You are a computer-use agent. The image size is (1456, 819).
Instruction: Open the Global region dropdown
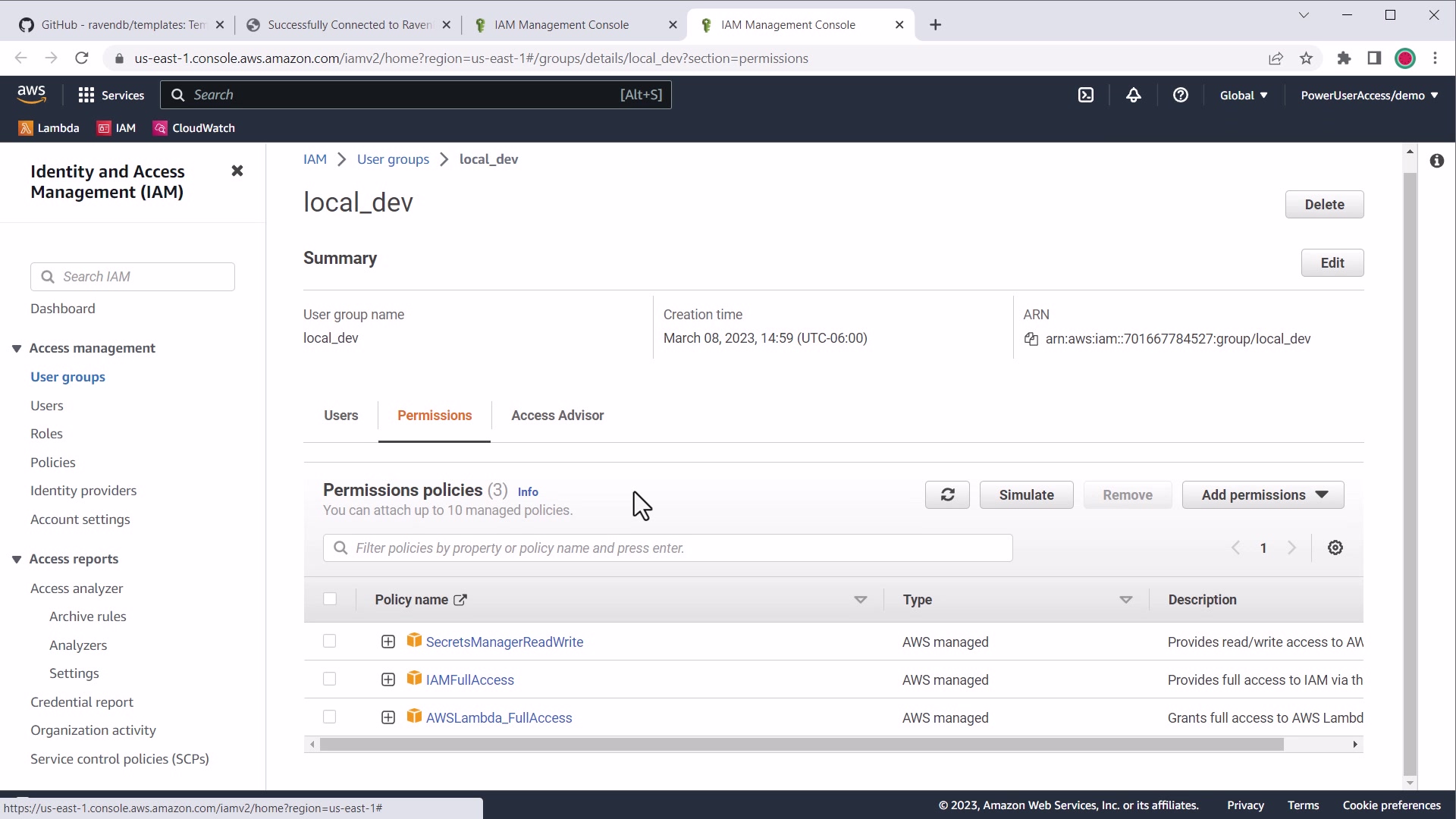[x=1244, y=96]
